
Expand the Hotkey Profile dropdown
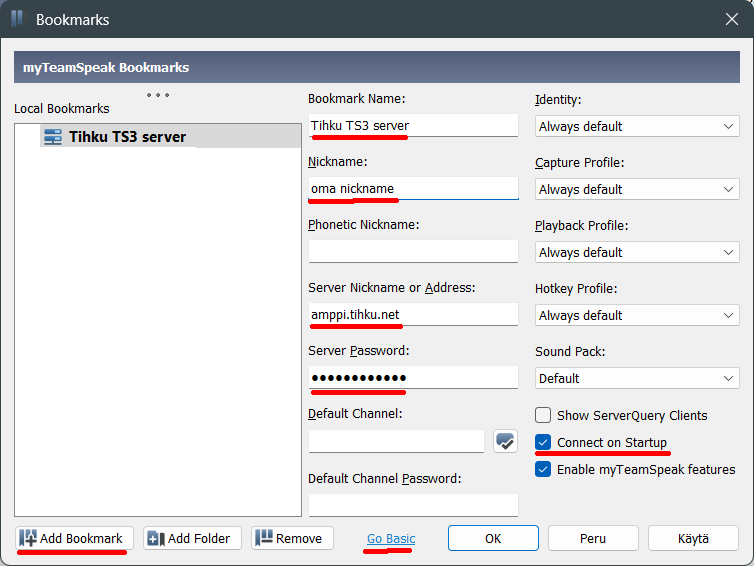point(637,315)
